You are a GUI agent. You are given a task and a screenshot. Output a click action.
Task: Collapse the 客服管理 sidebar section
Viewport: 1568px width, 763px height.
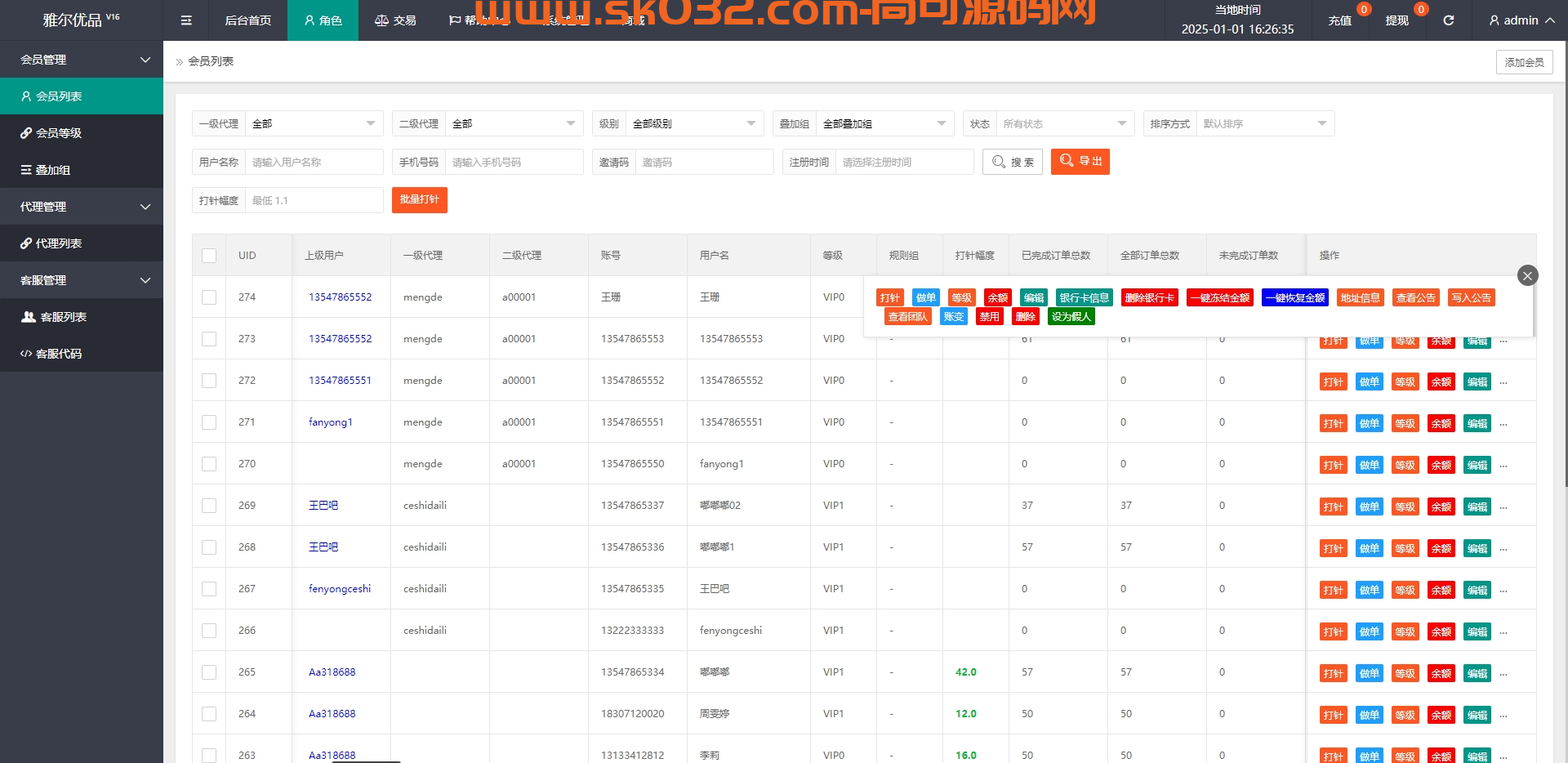pyautogui.click(x=82, y=280)
